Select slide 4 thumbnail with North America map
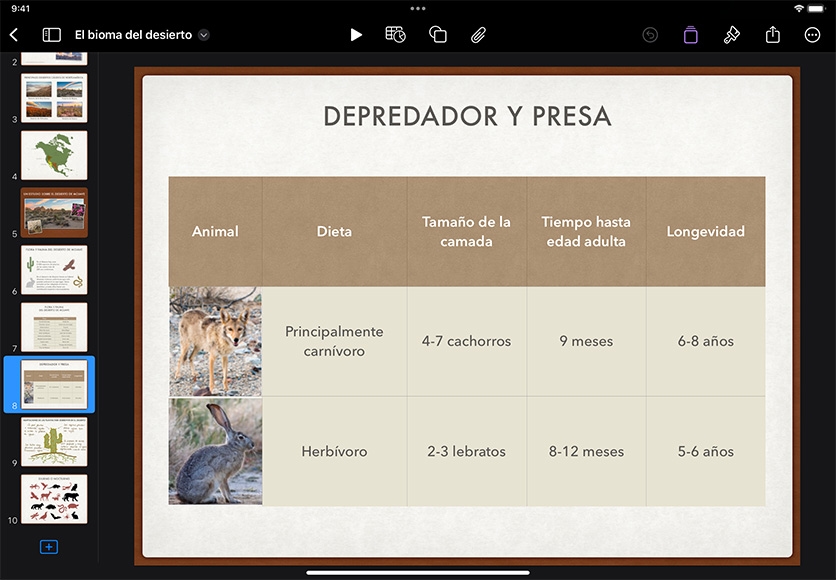Screen dimensions: 836x580 point(54,155)
